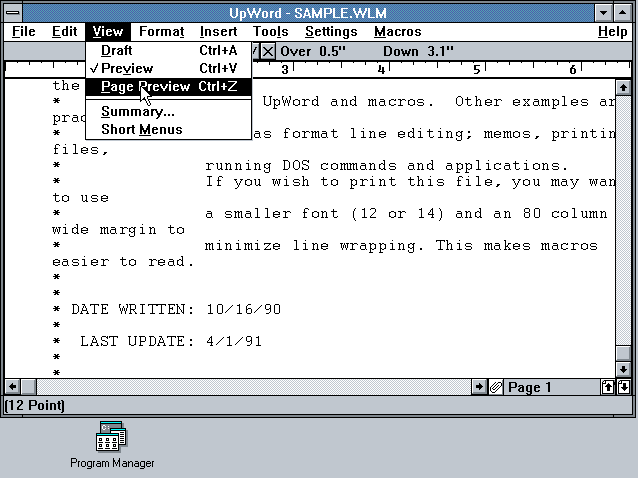Screen dimensions: 638x478
Task: Open the Tools menu
Action: pyautogui.click(x=271, y=32)
